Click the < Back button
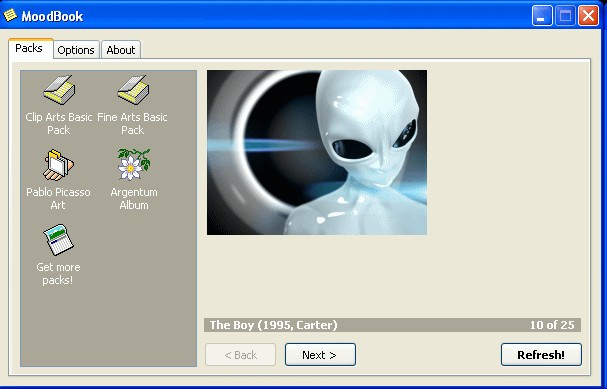This screenshot has width=607, height=389. coord(240,355)
